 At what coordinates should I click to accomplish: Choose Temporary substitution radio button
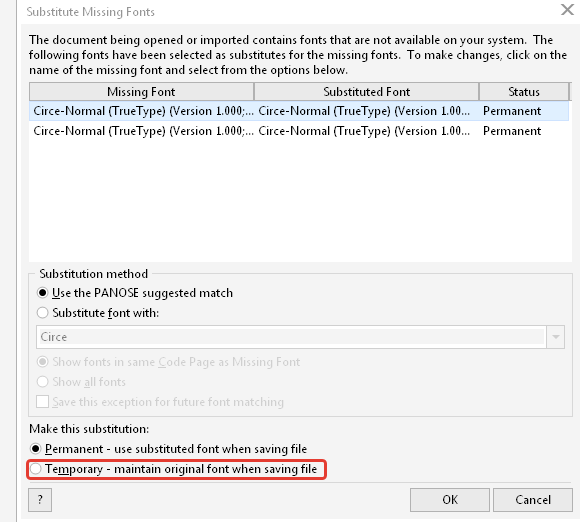[36, 469]
